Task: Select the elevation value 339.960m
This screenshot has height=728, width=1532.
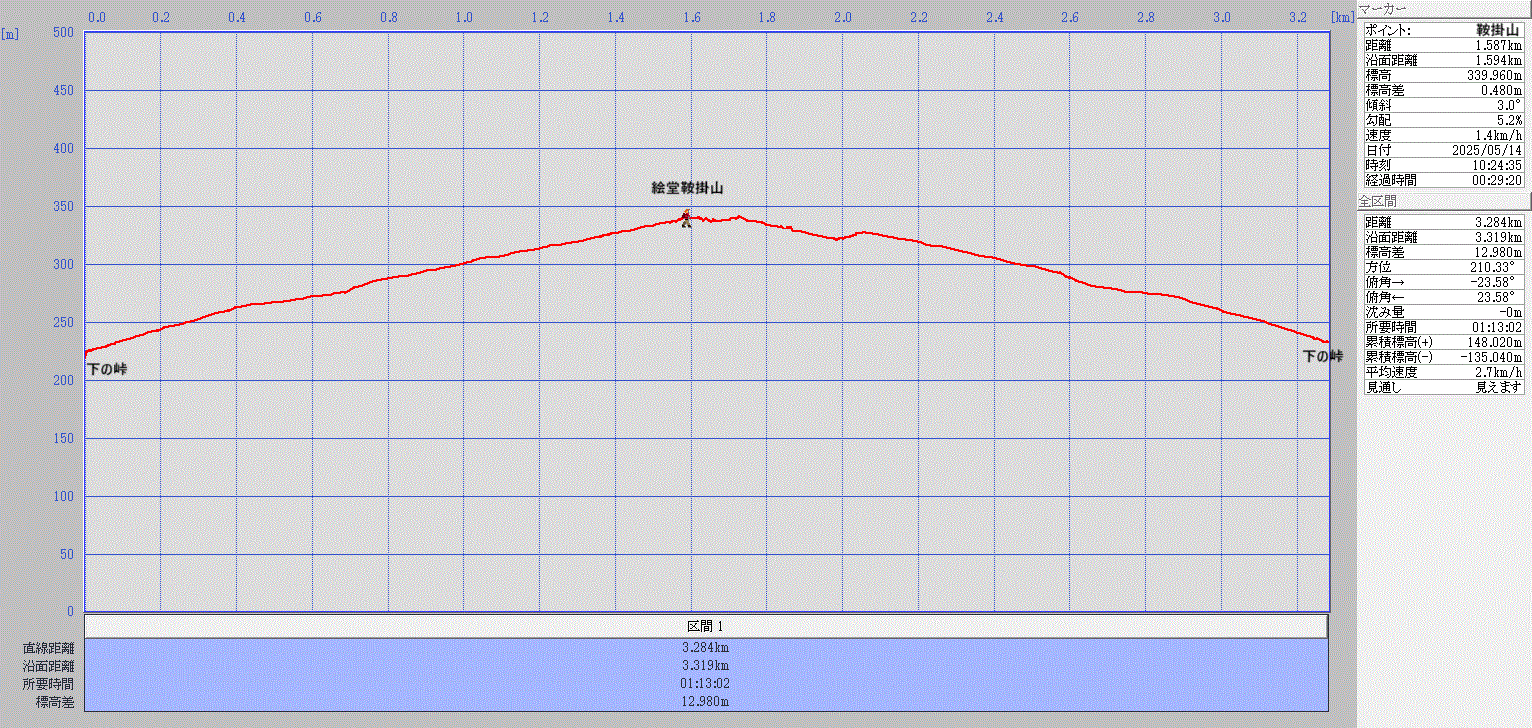Action: 1494,75
